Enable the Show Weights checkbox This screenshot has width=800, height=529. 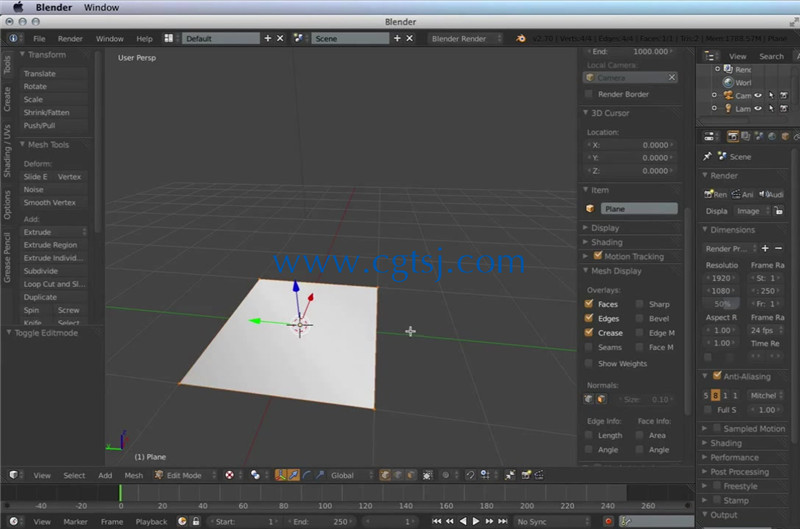pyautogui.click(x=589, y=363)
